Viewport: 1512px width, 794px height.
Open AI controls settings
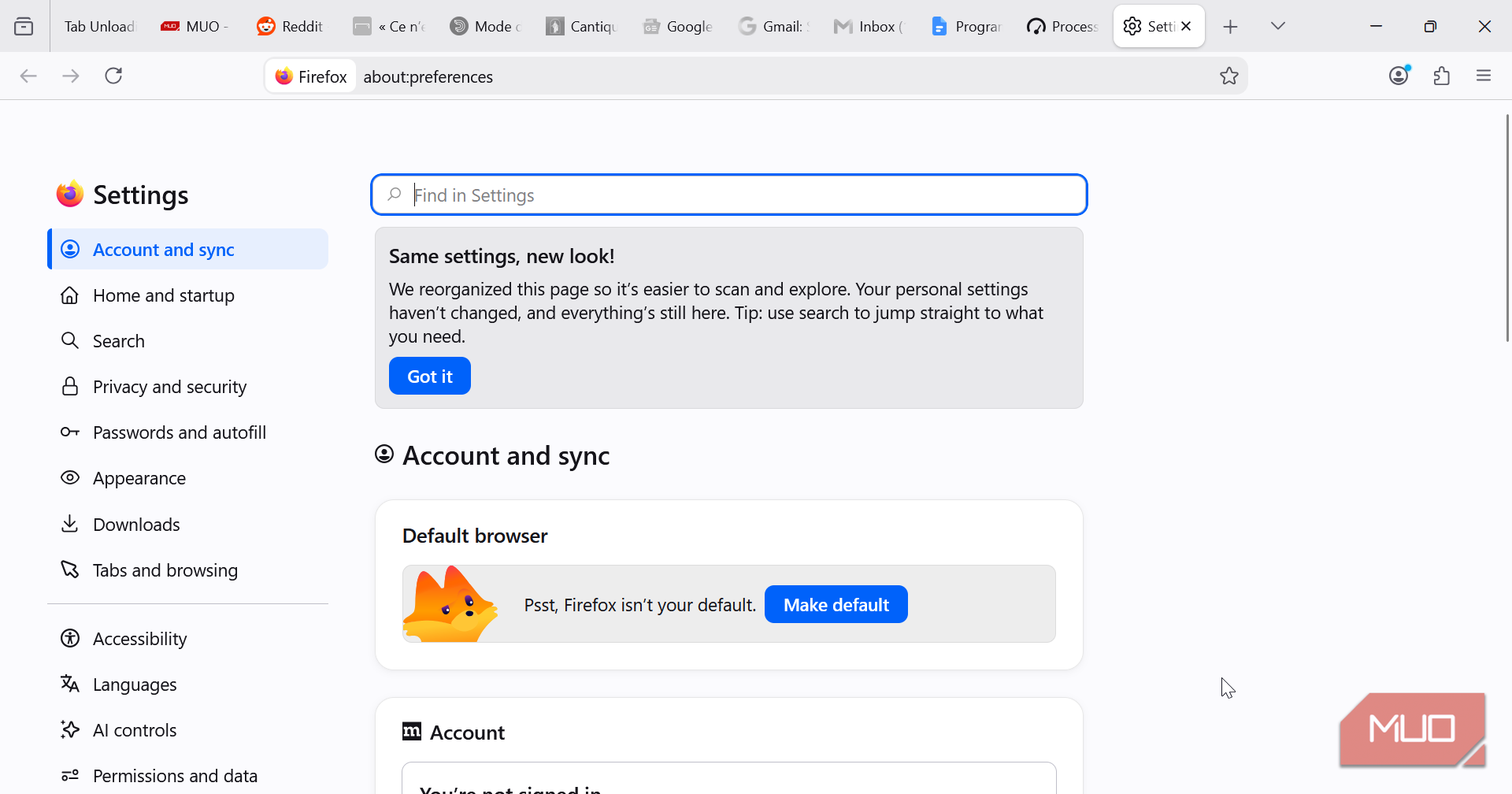(x=188, y=730)
